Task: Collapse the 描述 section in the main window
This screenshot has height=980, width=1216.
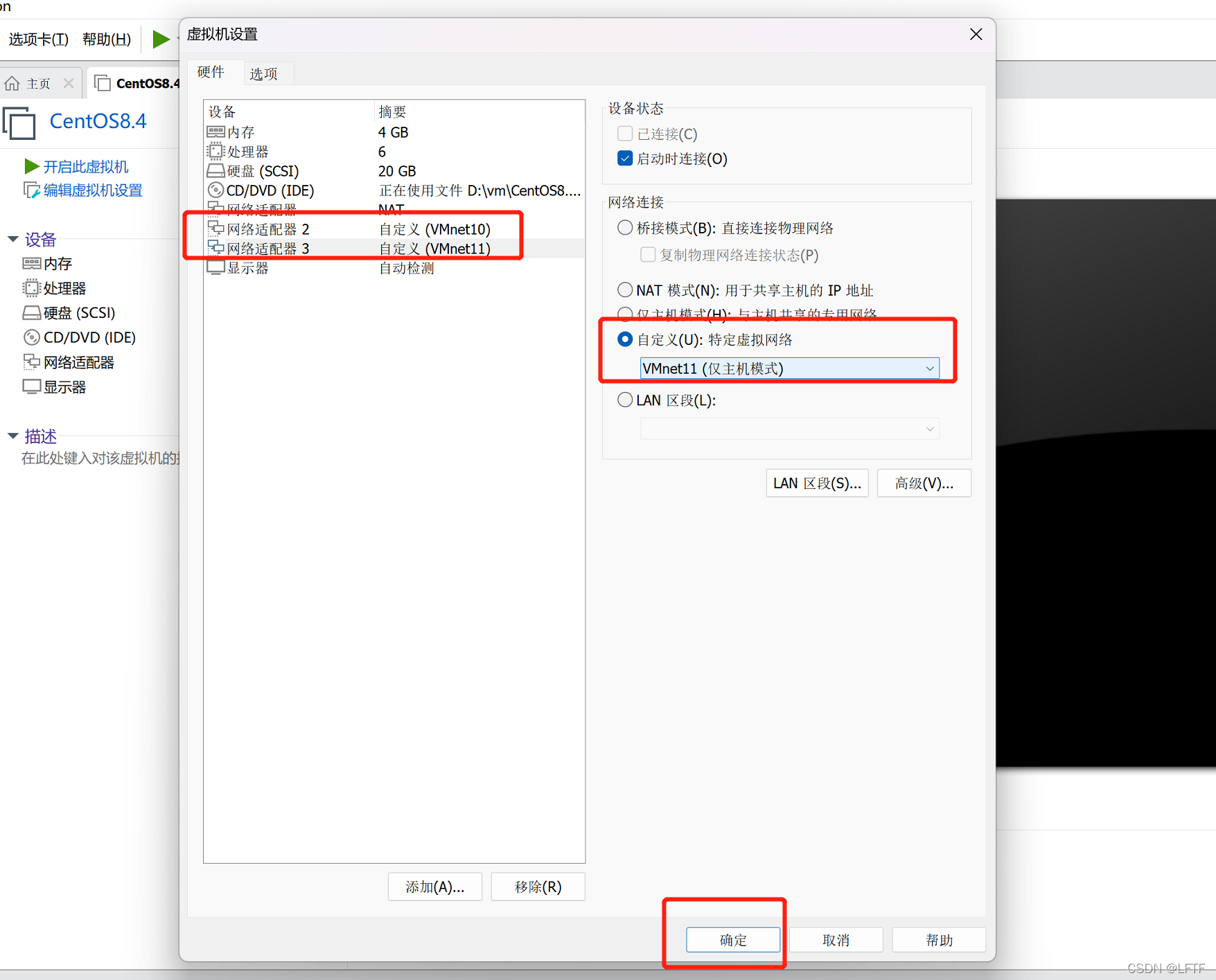Action: pos(12,436)
